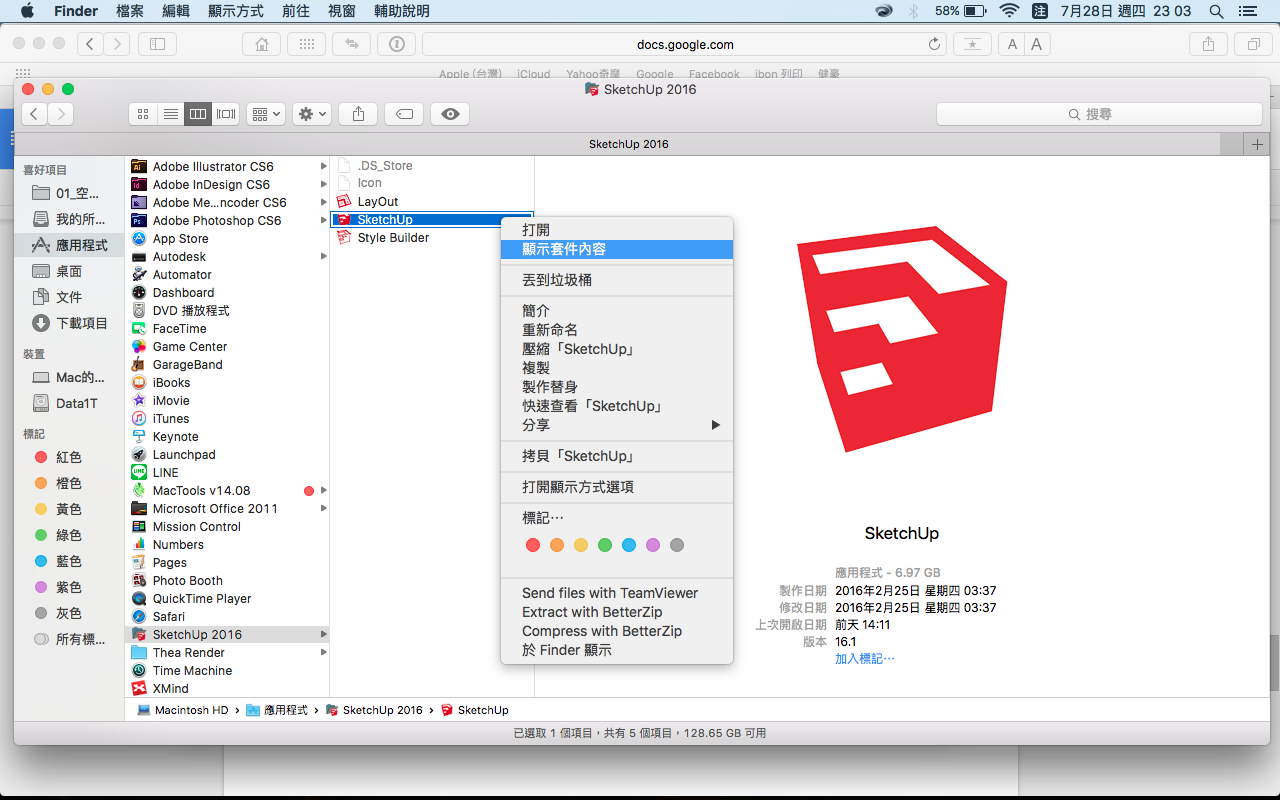This screenshot has width=1280, height=800.
Task: Switch Finder to list view
Action: pyautogui.click(x=171, y=114)
